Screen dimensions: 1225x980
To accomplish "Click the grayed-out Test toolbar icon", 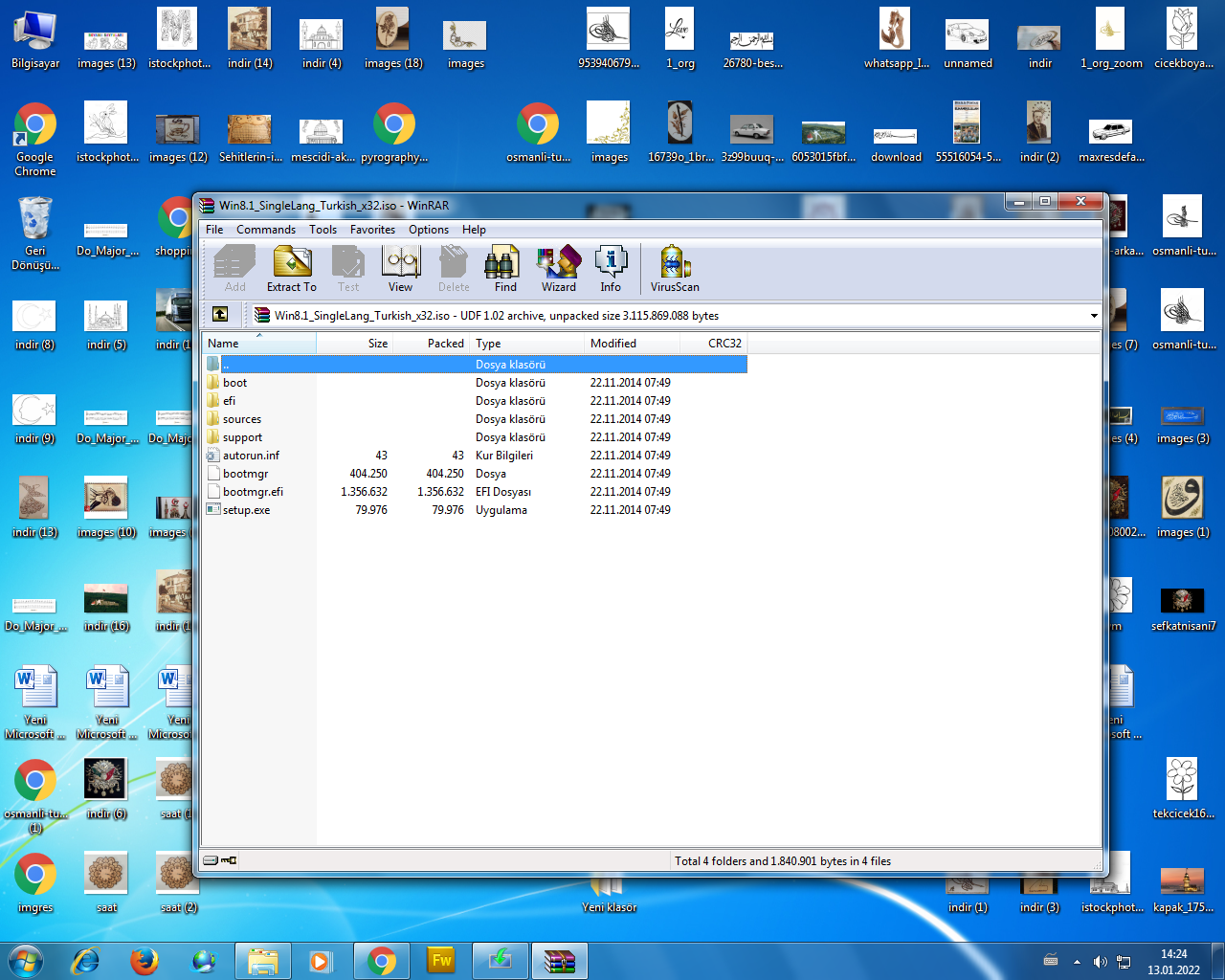I will click(348, 269).
